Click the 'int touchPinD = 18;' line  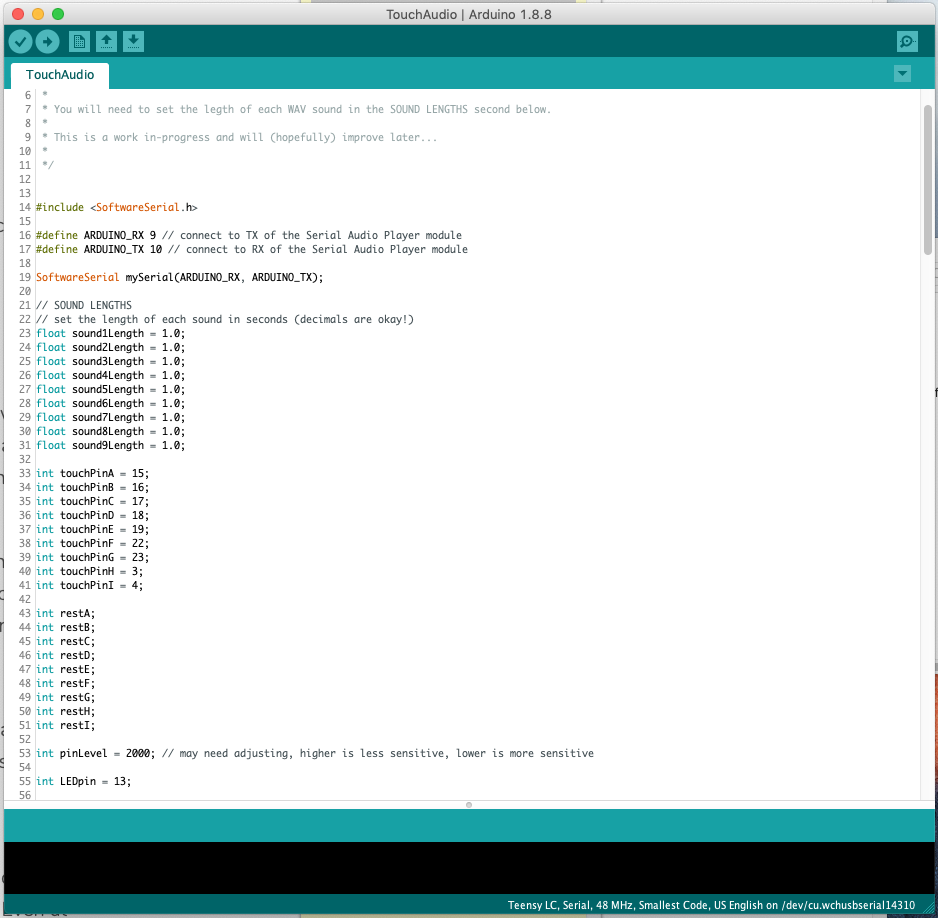coord(93,516)
